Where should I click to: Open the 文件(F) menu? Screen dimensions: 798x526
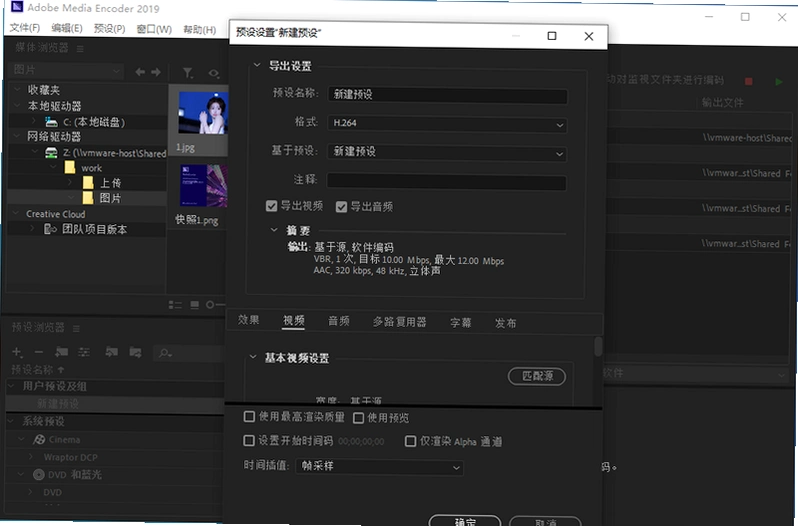pyautogui.click(x=24, y=27)
